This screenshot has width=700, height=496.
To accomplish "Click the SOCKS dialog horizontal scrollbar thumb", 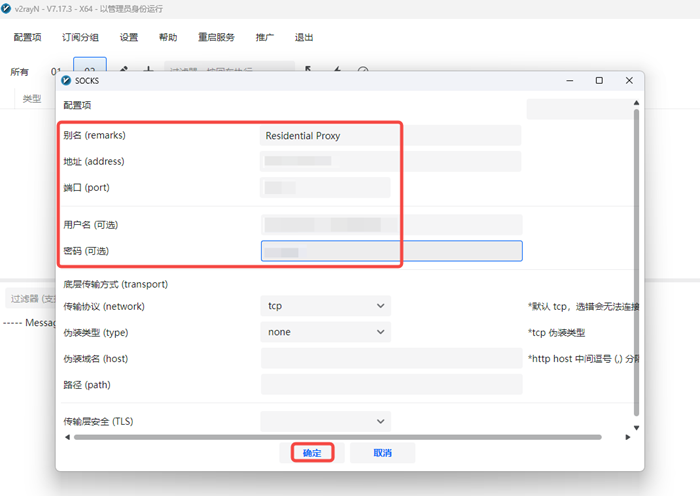I will tap(338, 437).
